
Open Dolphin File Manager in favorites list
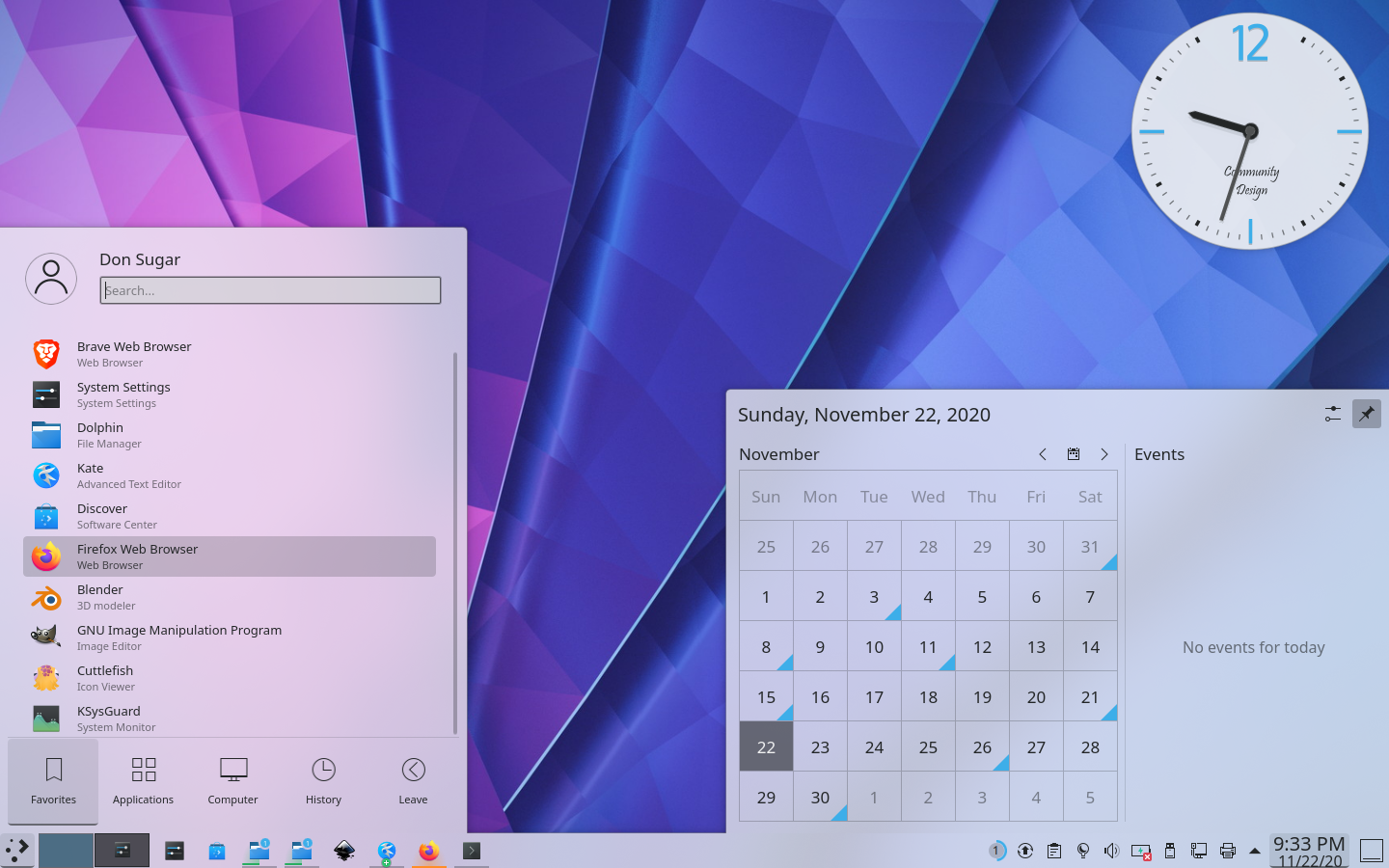230,435
